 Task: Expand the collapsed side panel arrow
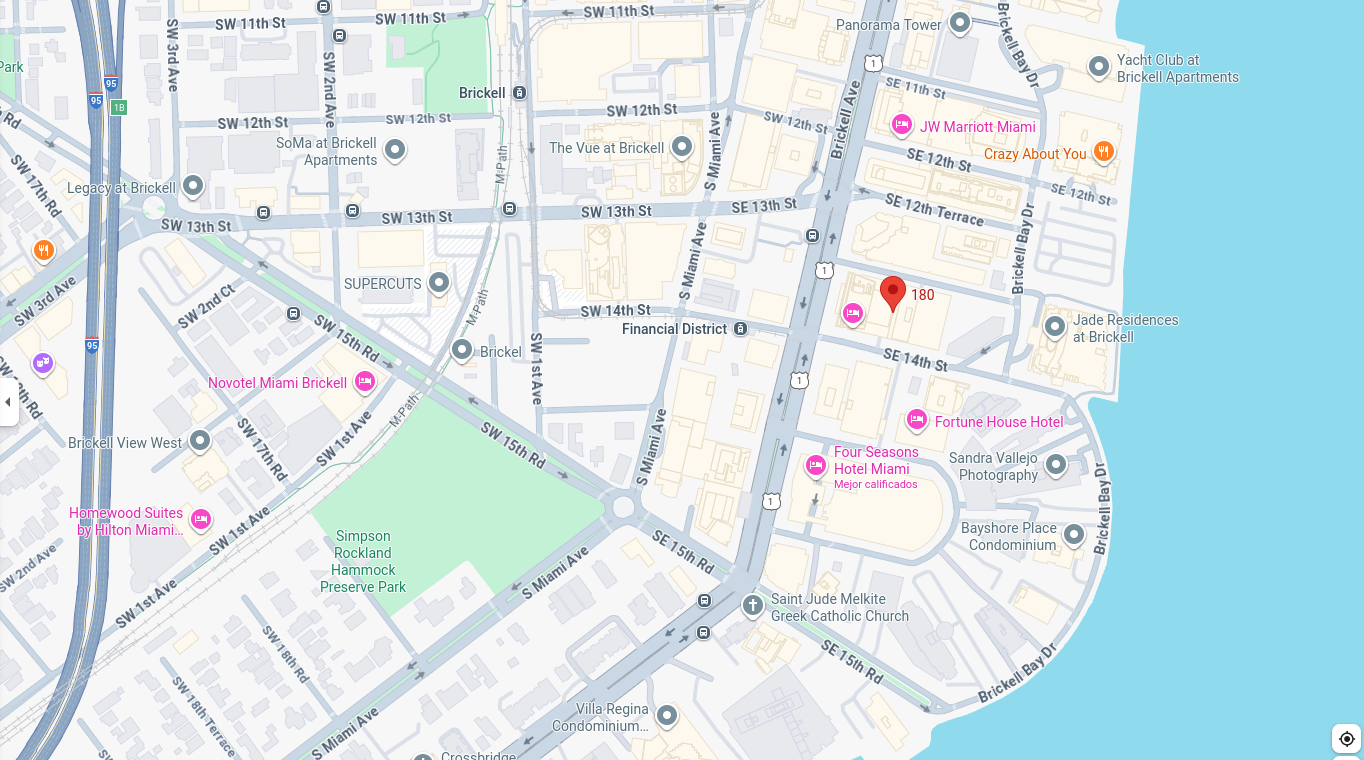[x=8, y=402]
